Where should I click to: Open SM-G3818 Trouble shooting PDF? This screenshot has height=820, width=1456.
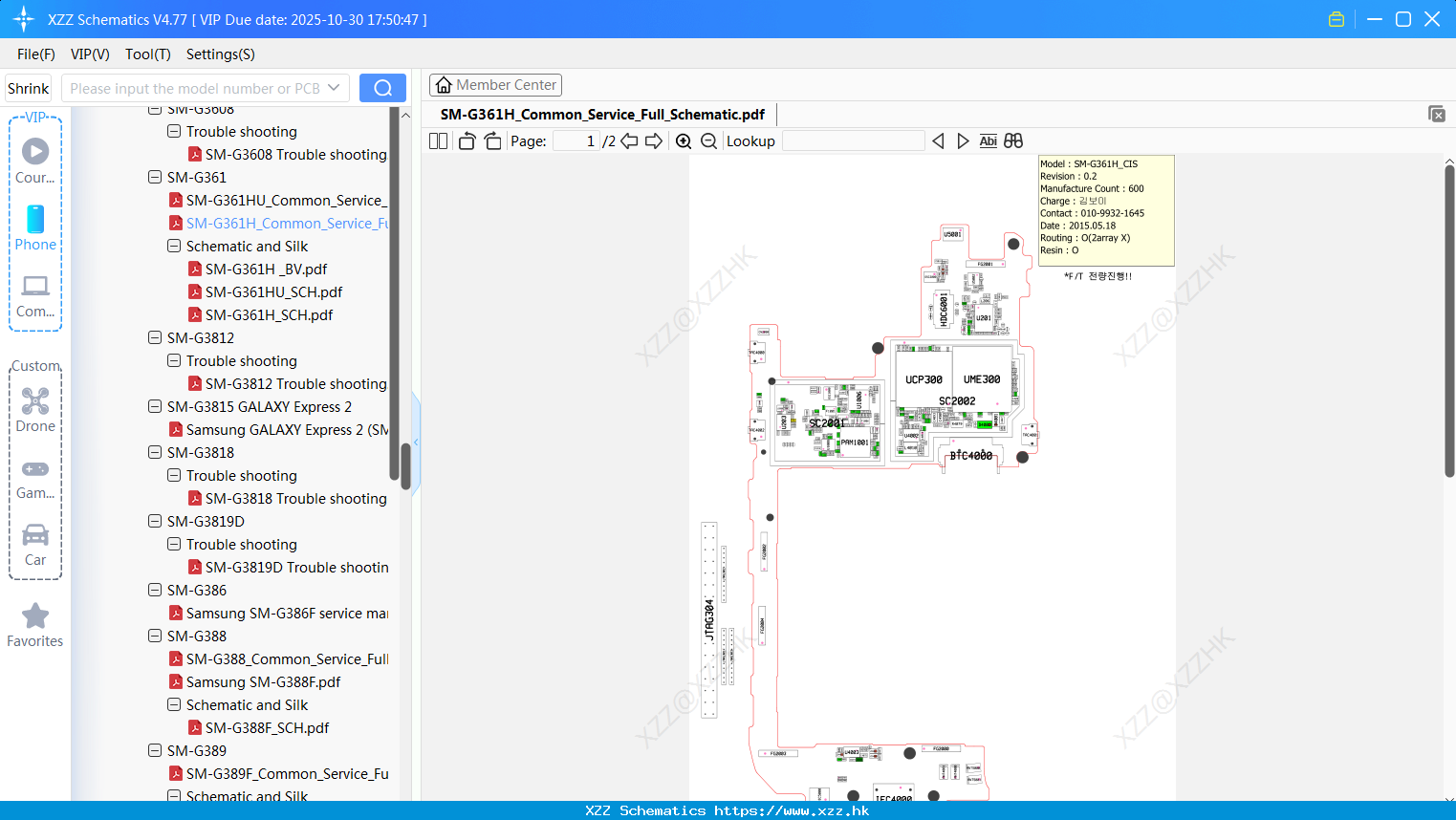click(x=287, y=498)
